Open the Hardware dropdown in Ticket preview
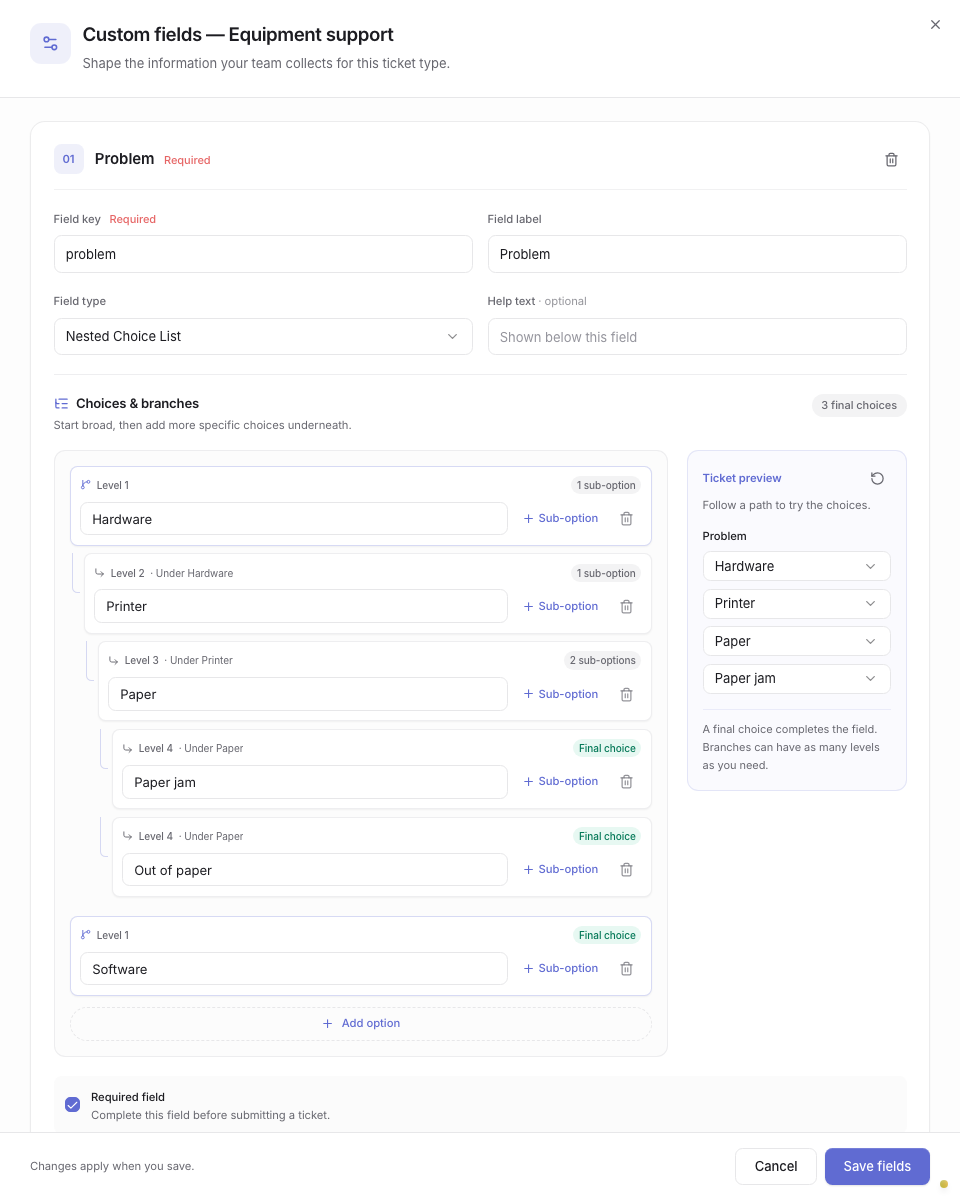 pyautogui.click(x=796, y=566)
